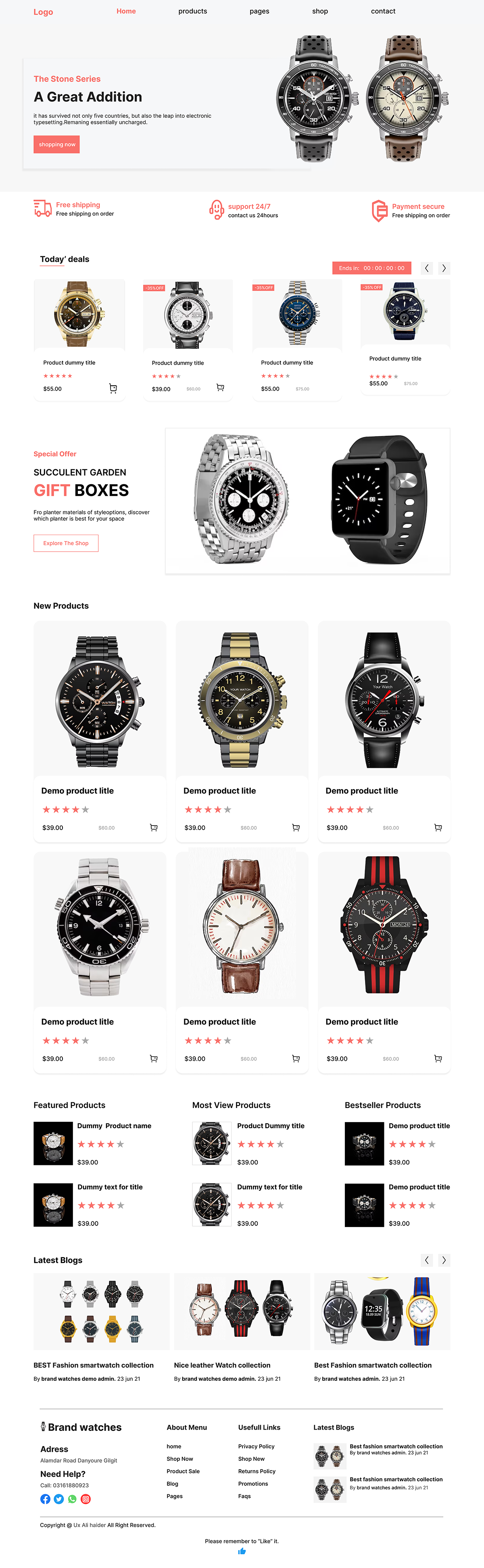Click the thumbs-up Like icon
484x1568 pixels.
click(x=242, y=1551)
